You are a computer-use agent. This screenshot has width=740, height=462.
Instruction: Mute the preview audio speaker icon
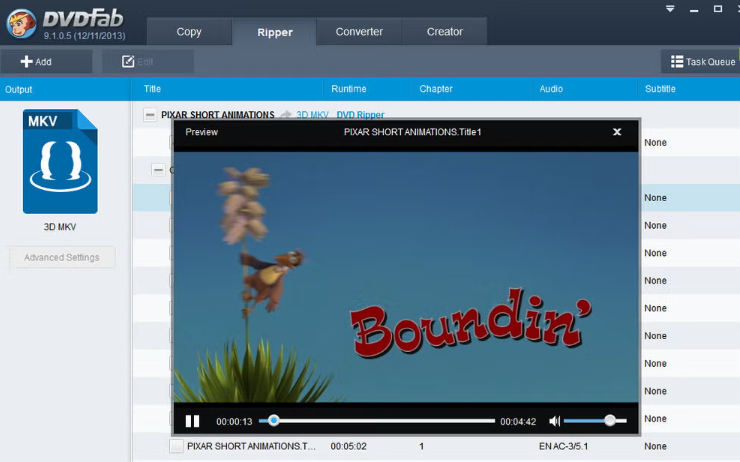click(555, 421)
